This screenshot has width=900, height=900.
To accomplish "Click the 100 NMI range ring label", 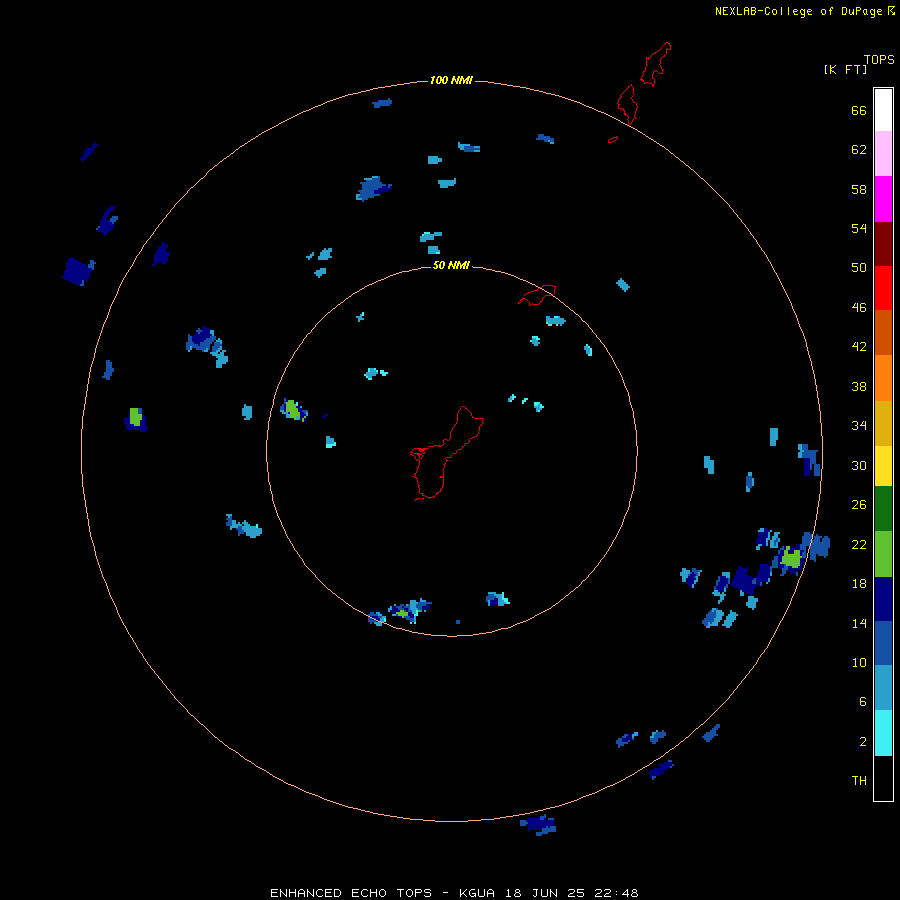I will pos(451,80).
